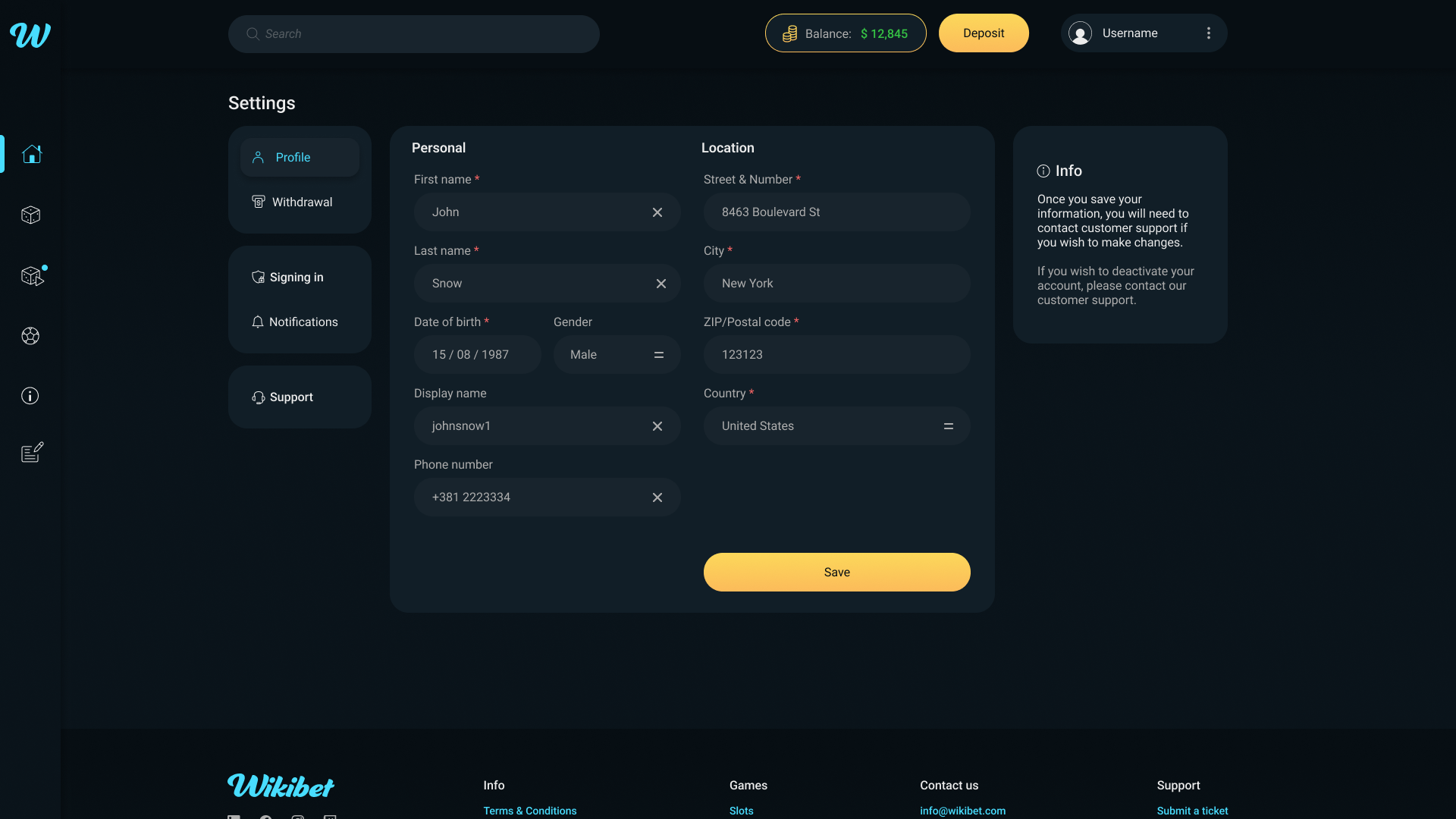Clear the First name field John
This screenshot has height=819, width=1456.
click(657, 212)
